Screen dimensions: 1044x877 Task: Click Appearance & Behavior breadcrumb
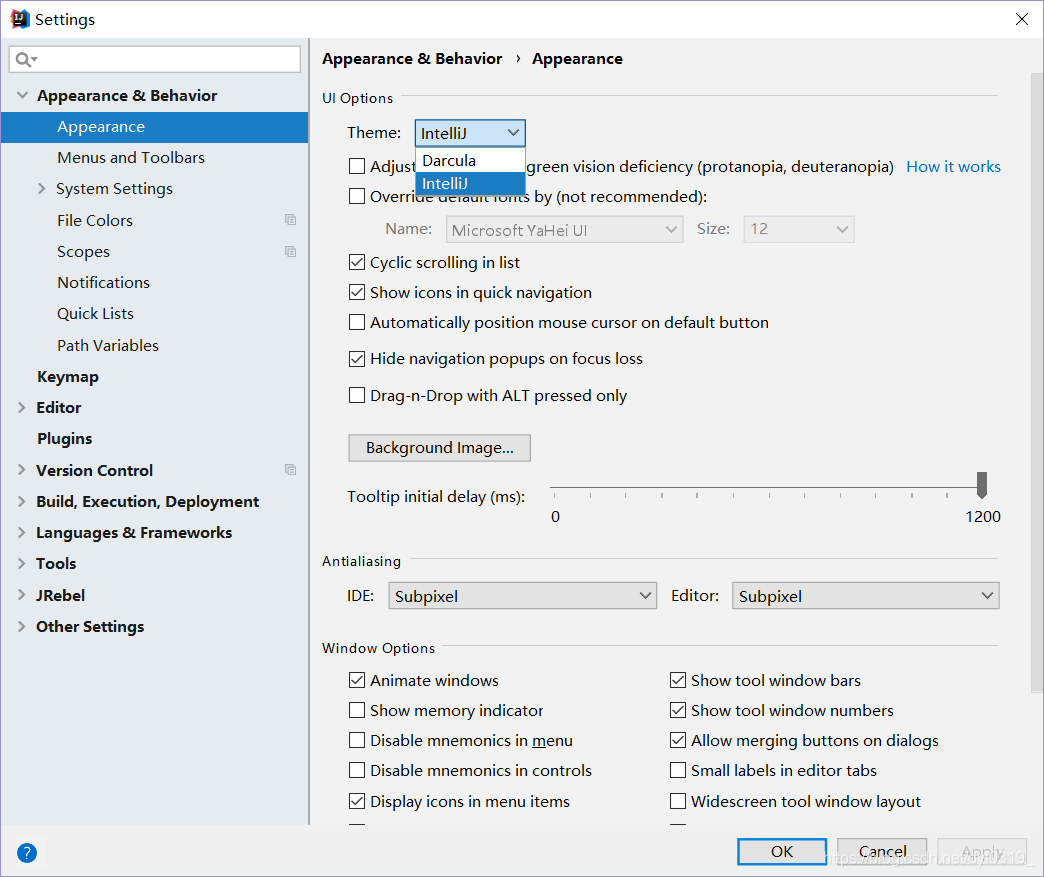(412, 59)
